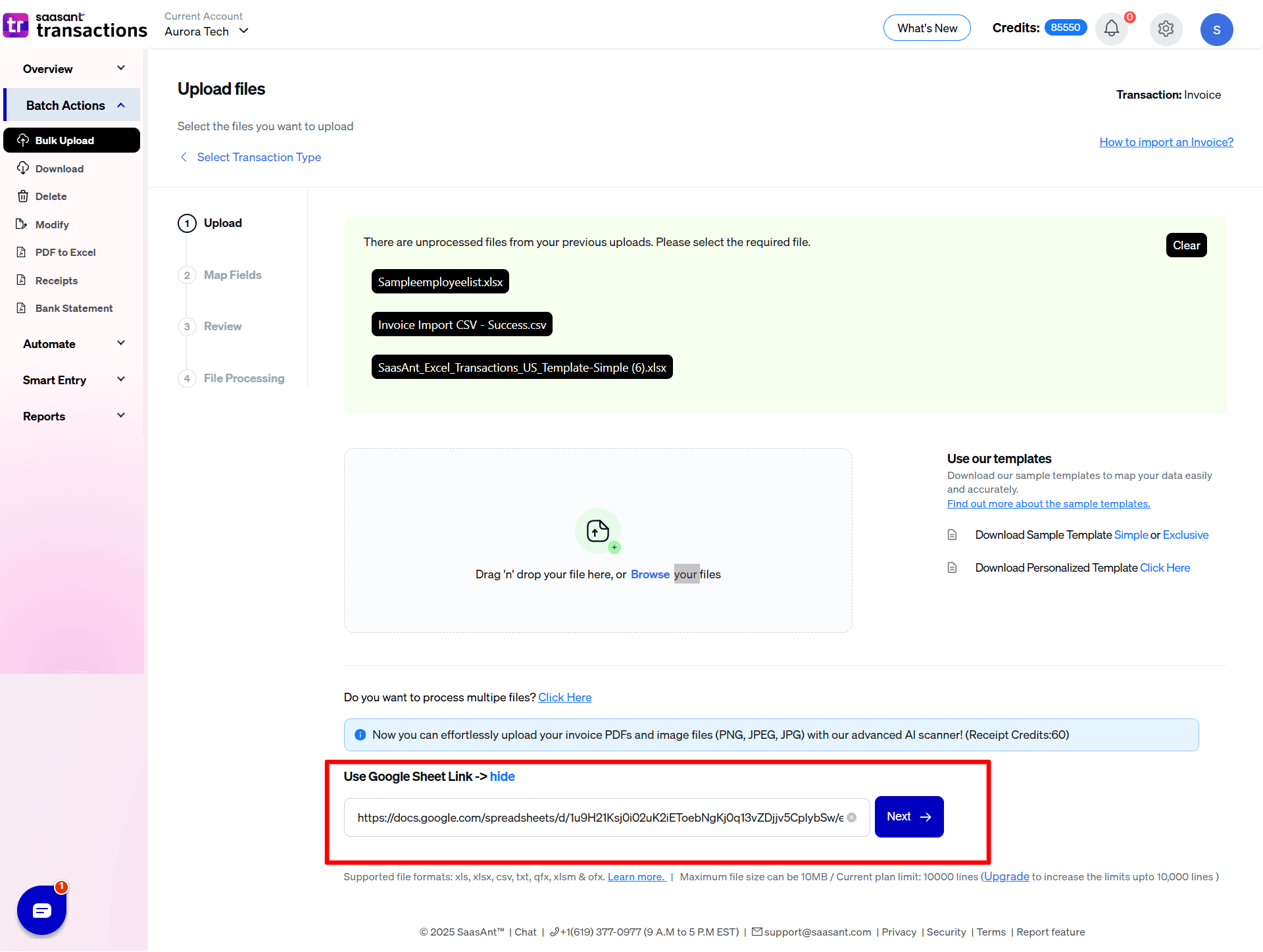
Task: Download the Exclusive sample template
Action: coord(1185,535)
